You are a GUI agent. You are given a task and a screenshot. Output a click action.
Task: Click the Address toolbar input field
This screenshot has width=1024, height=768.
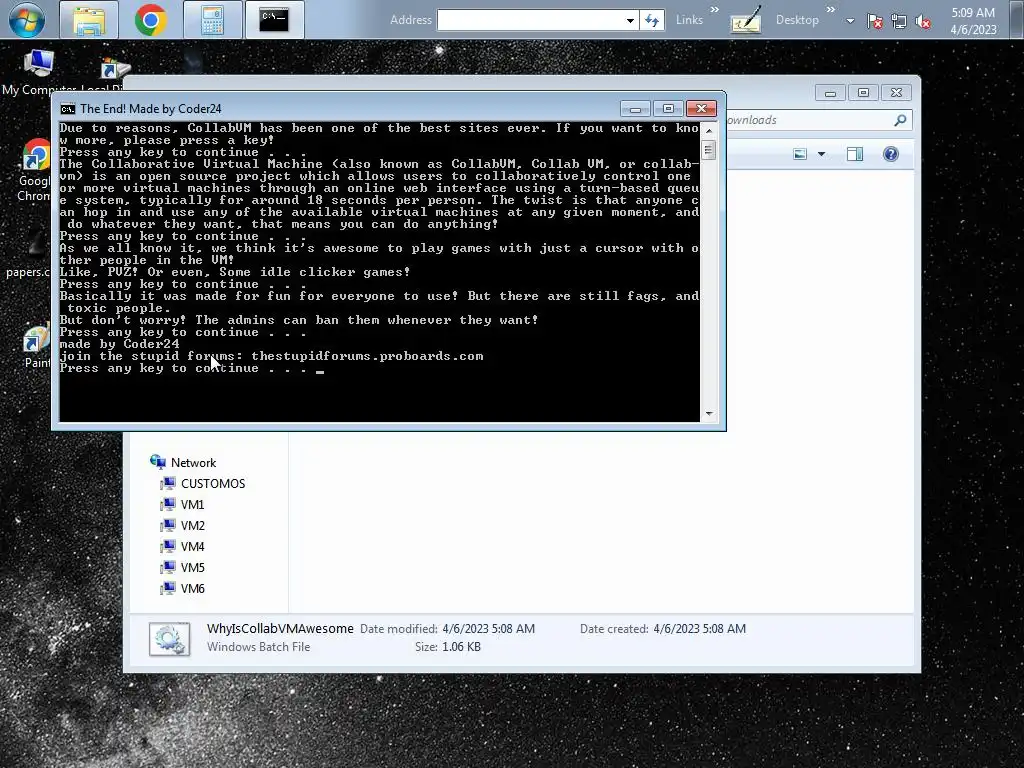point(529,20)
